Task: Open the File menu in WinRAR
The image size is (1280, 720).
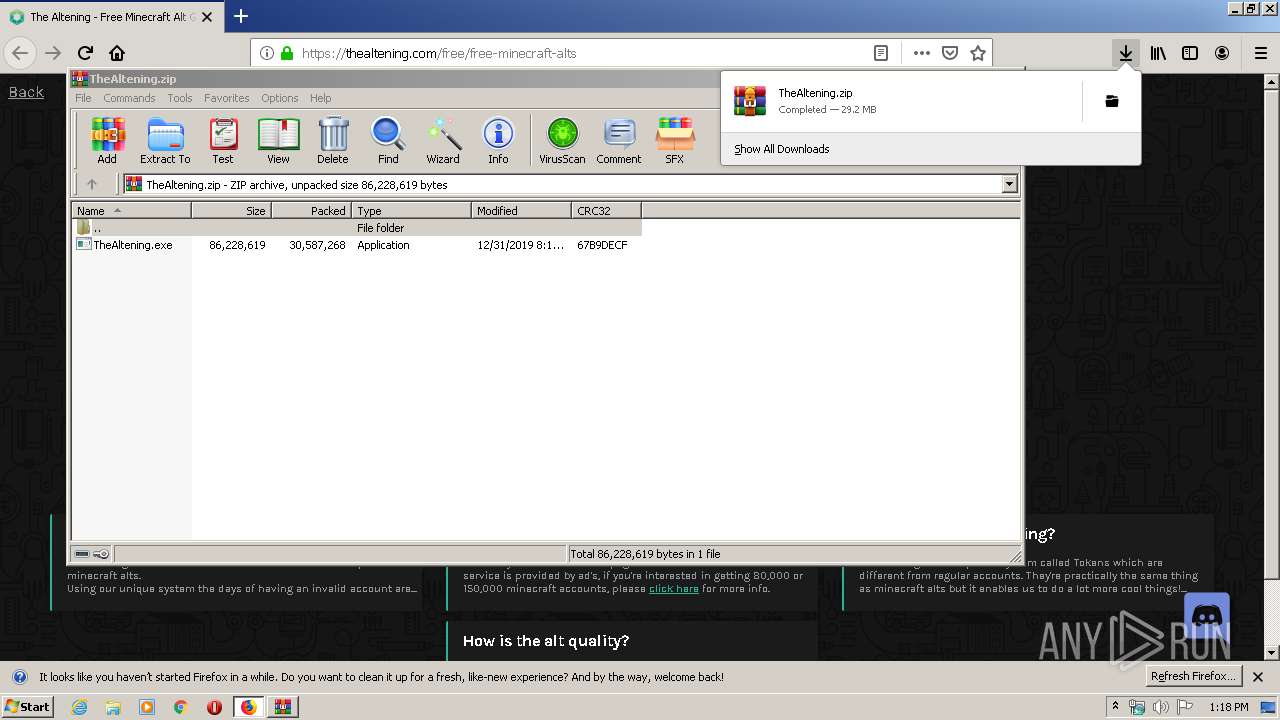Action: point(83,98)
